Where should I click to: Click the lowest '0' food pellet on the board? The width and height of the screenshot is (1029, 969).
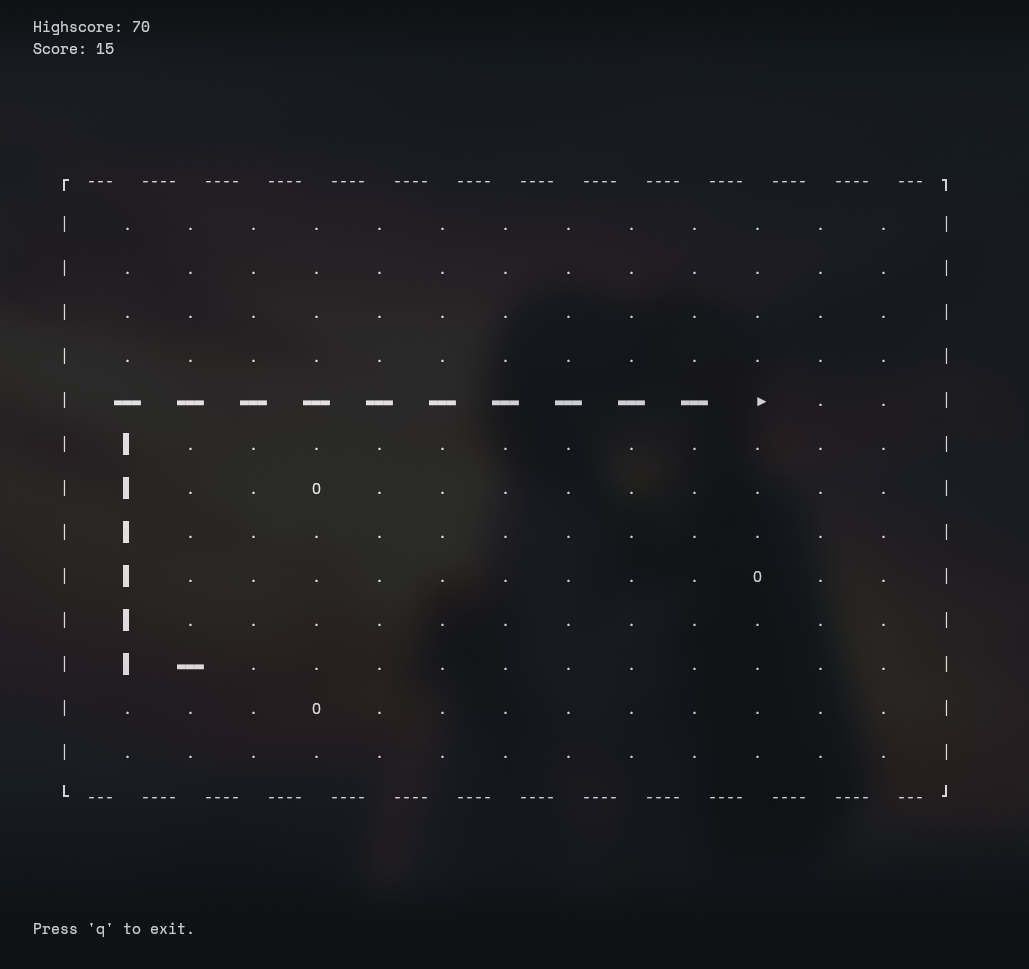coord(316,709)
